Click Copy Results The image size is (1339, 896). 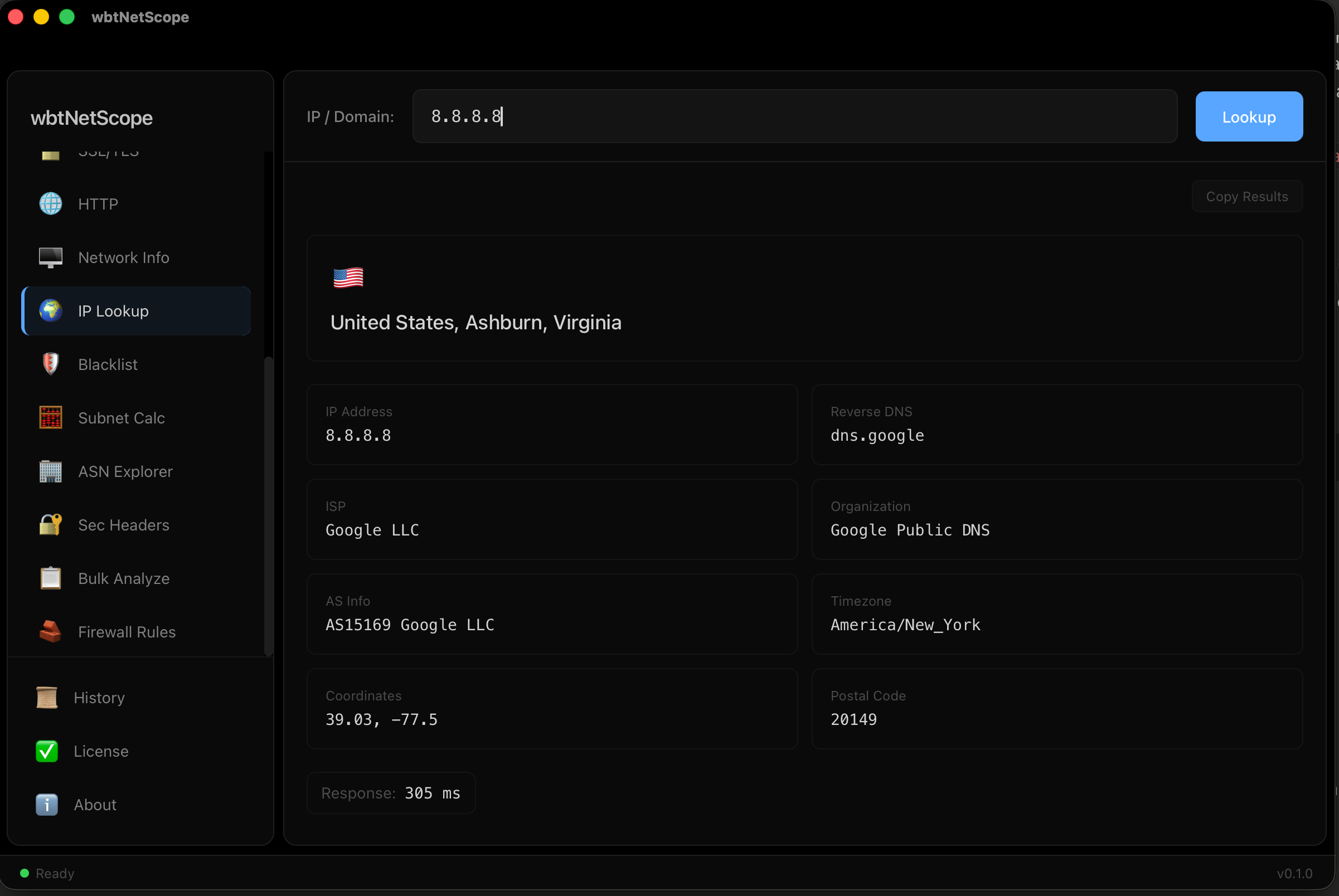coord(1246,196)
